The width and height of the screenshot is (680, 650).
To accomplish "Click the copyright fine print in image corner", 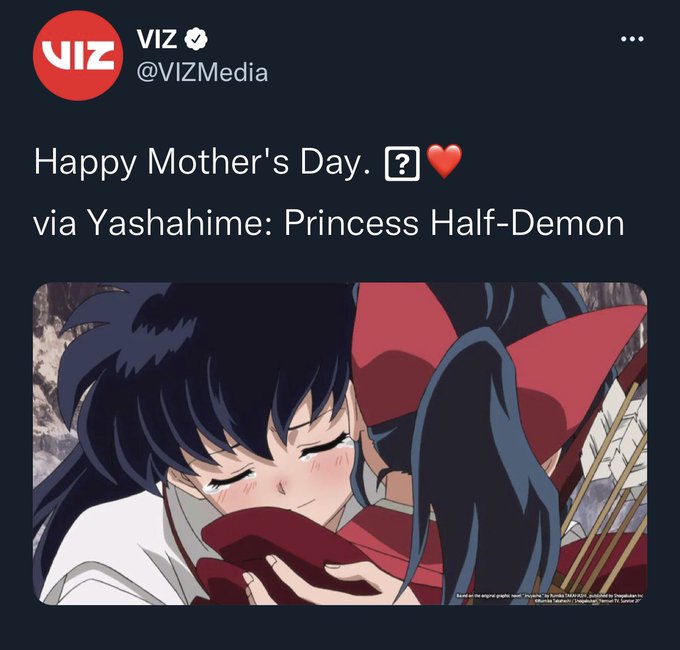I will pos(549,599).
